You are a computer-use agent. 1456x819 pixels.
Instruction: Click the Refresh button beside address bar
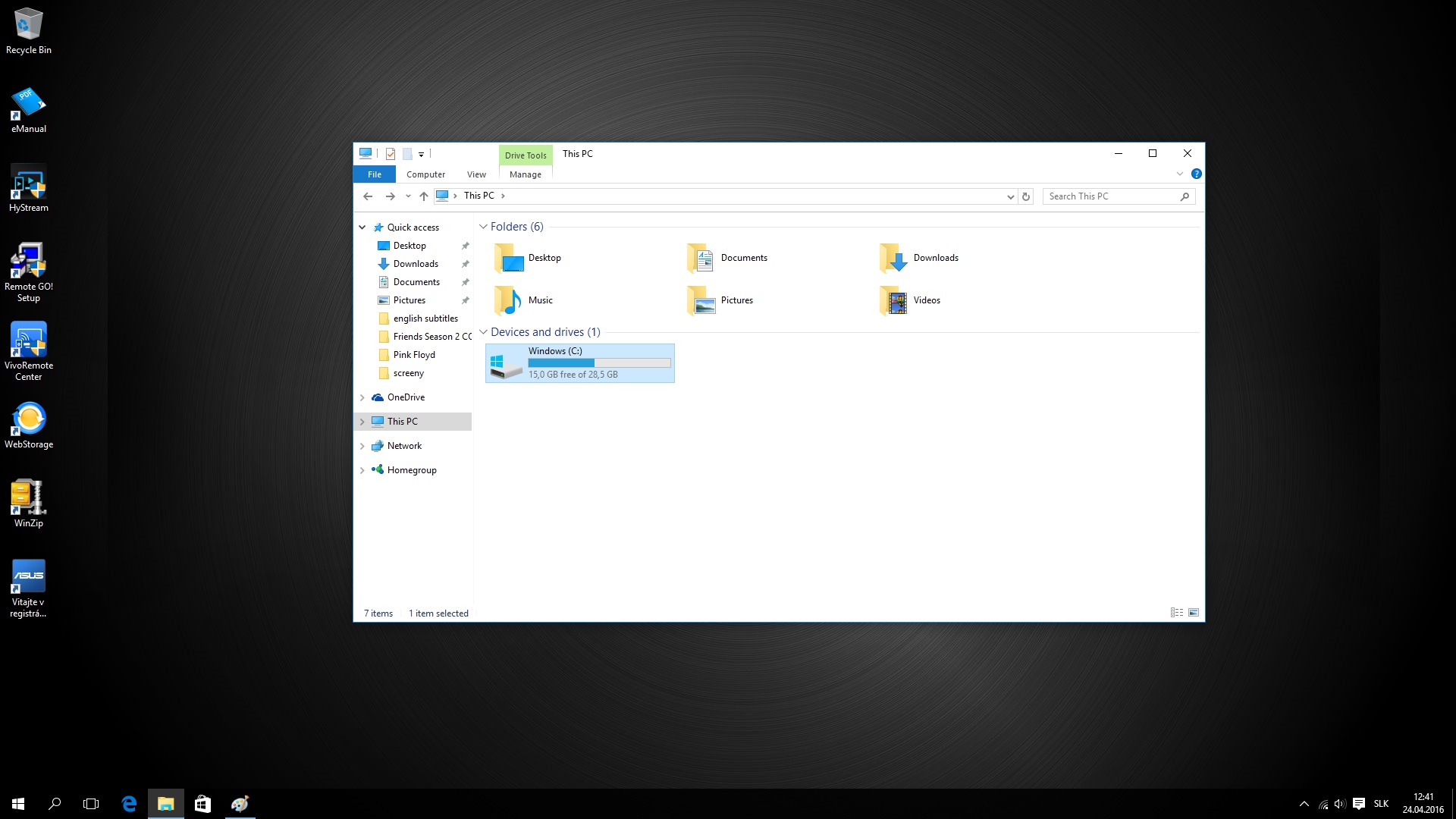coord(1026,196)
